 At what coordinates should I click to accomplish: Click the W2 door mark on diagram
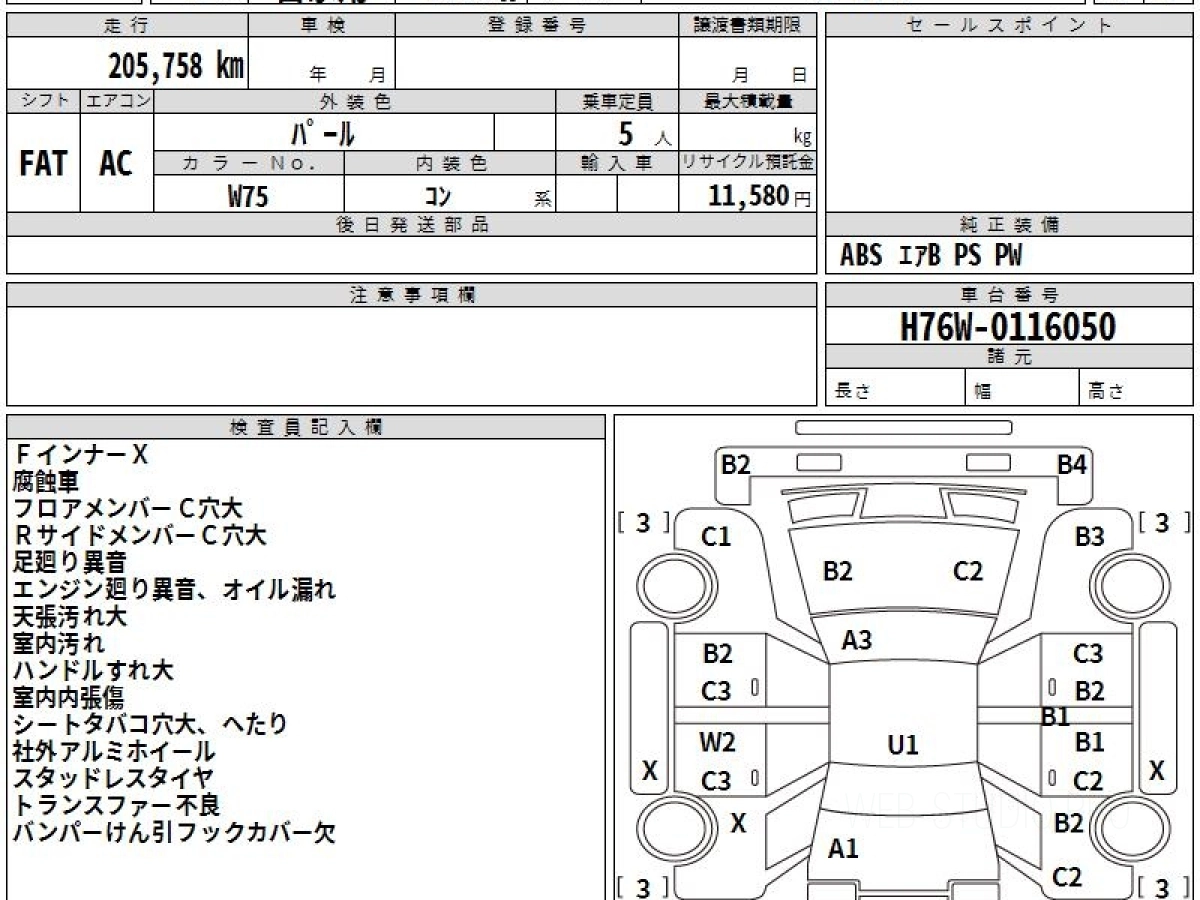[x=717, y=742]
